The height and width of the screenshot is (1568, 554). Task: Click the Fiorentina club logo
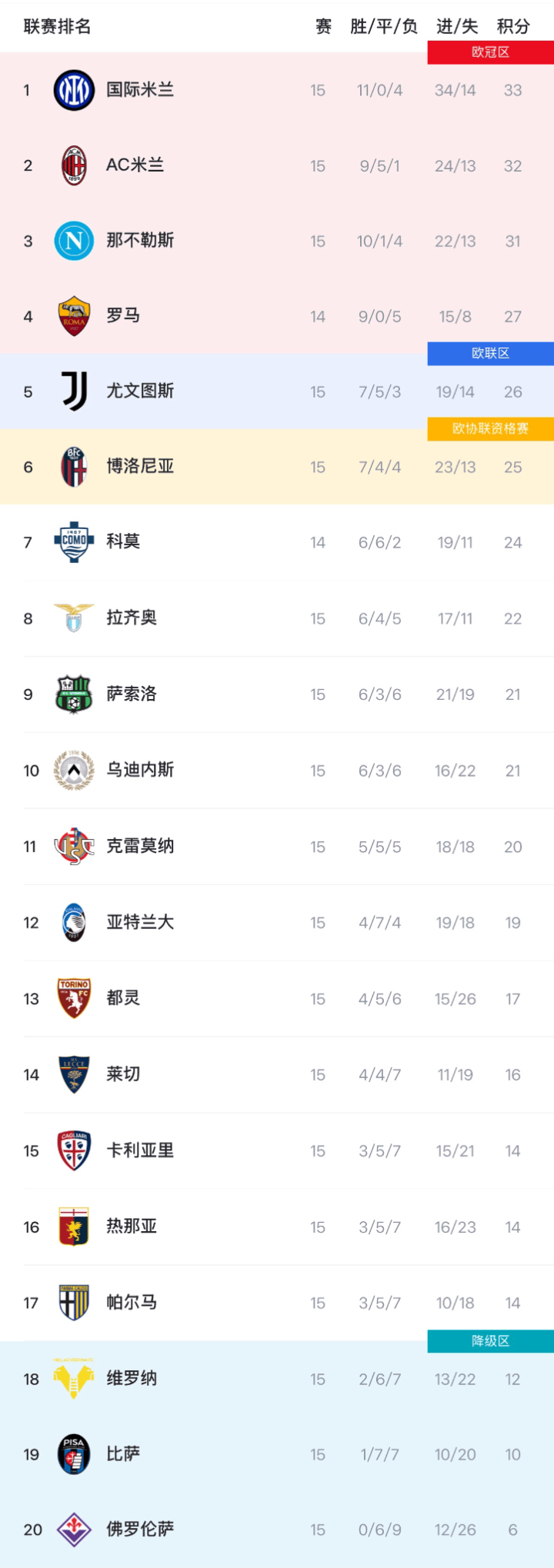(x=74, y=1530)
